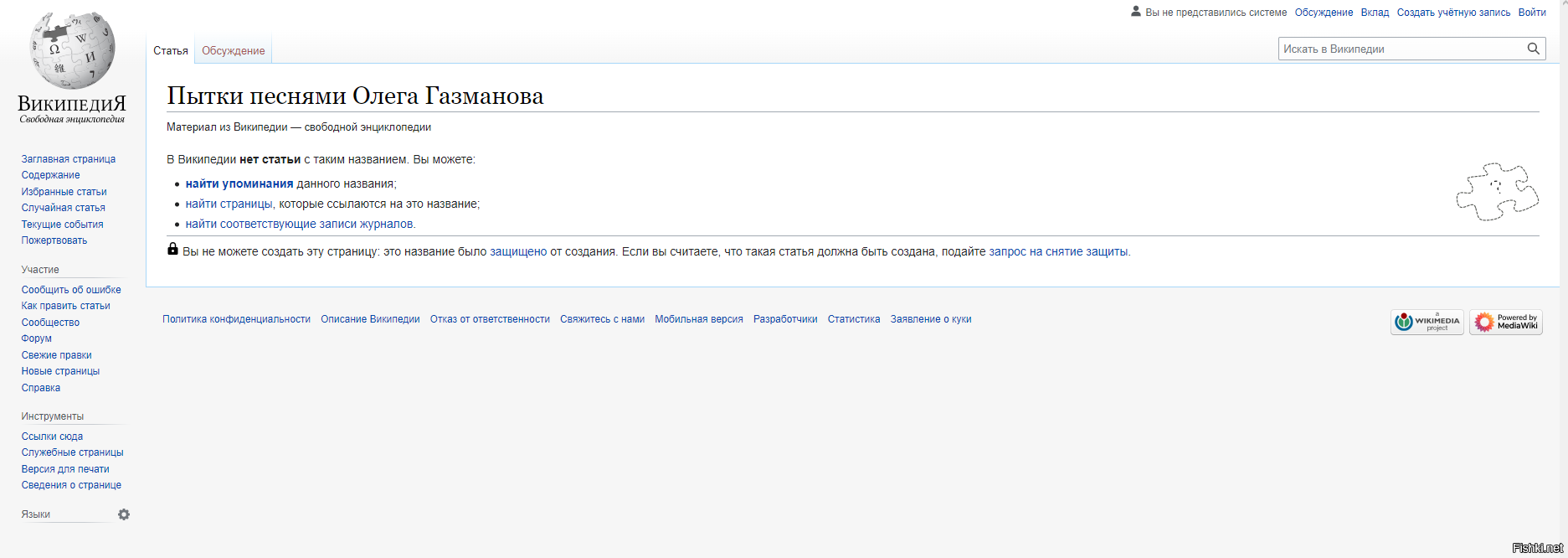Open Форум link in sidebar
The height and width of the screenshot is (558, 1568).
pyautogui.click(x=37, y=338)
